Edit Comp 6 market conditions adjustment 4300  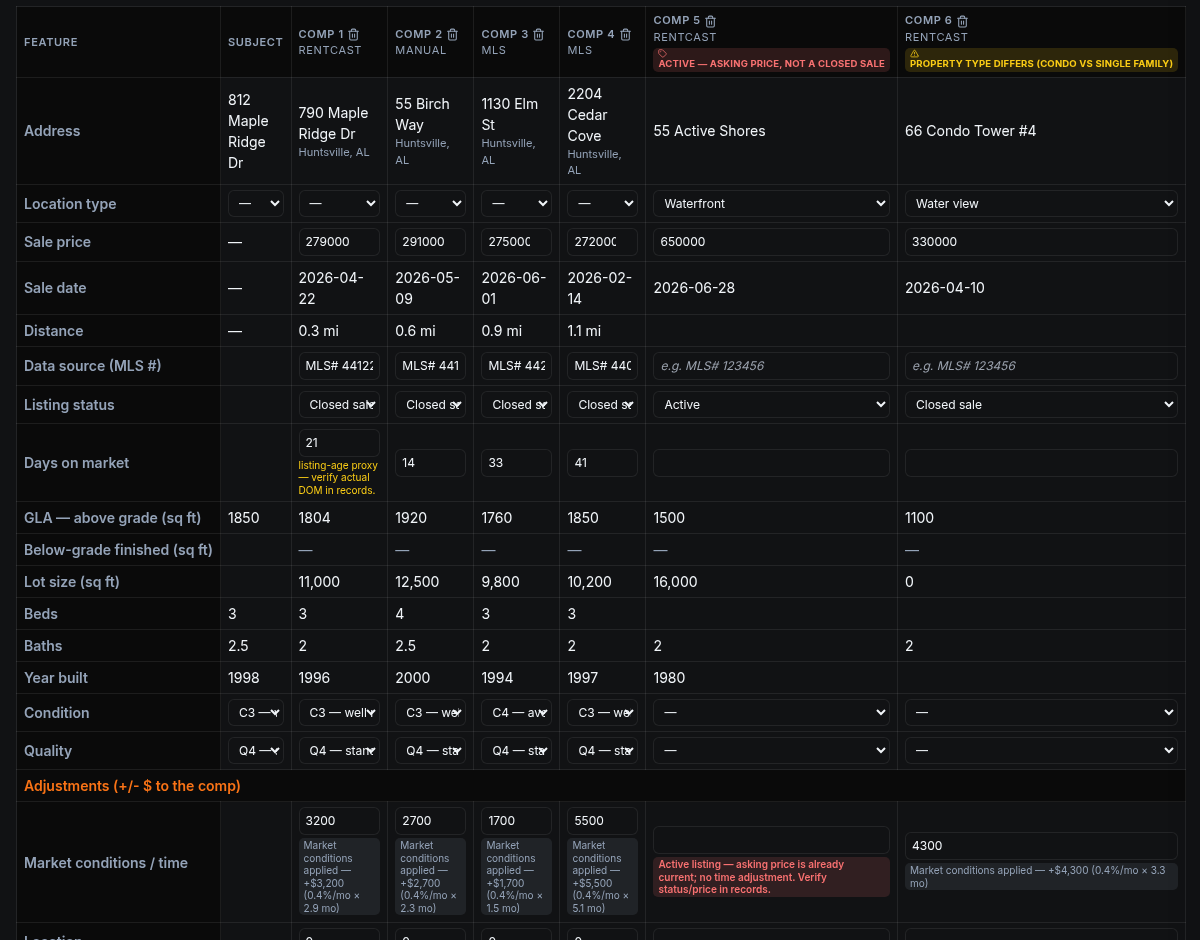coord(1041,846)
